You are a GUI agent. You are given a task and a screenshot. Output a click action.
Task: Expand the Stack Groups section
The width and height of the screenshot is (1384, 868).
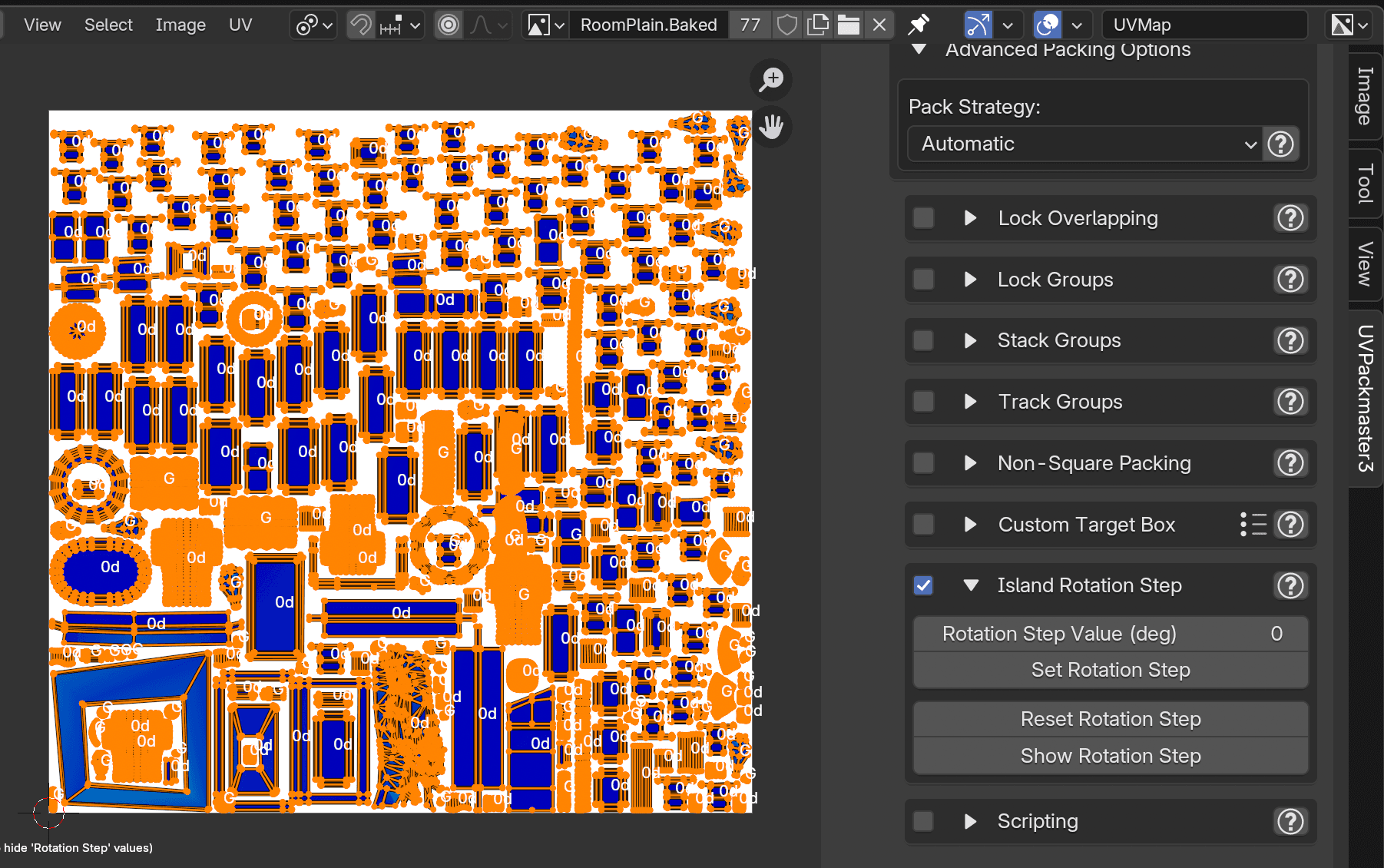point(970,340)
